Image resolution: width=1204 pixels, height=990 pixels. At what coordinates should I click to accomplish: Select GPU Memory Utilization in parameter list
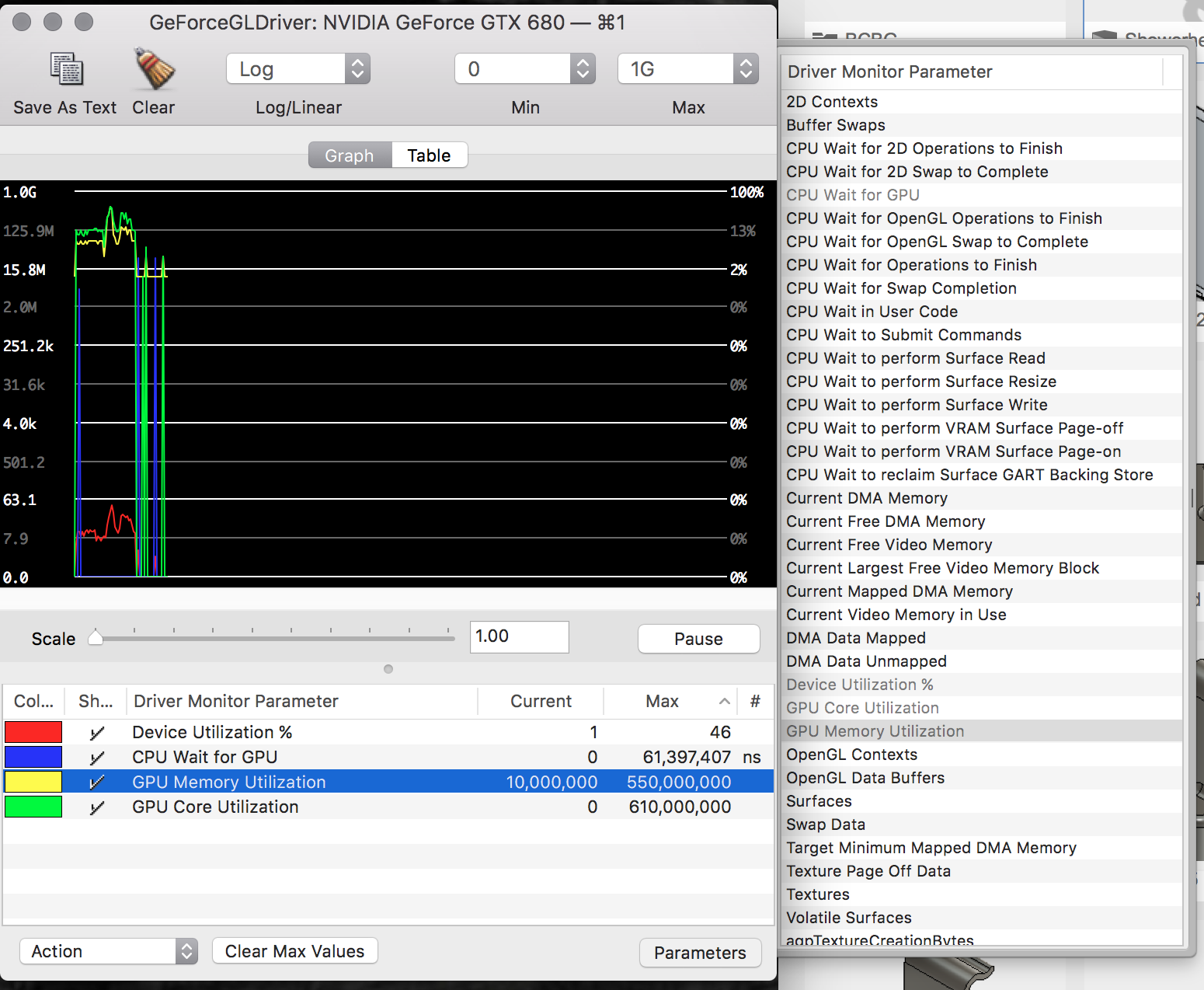click(x=983, y=731)
